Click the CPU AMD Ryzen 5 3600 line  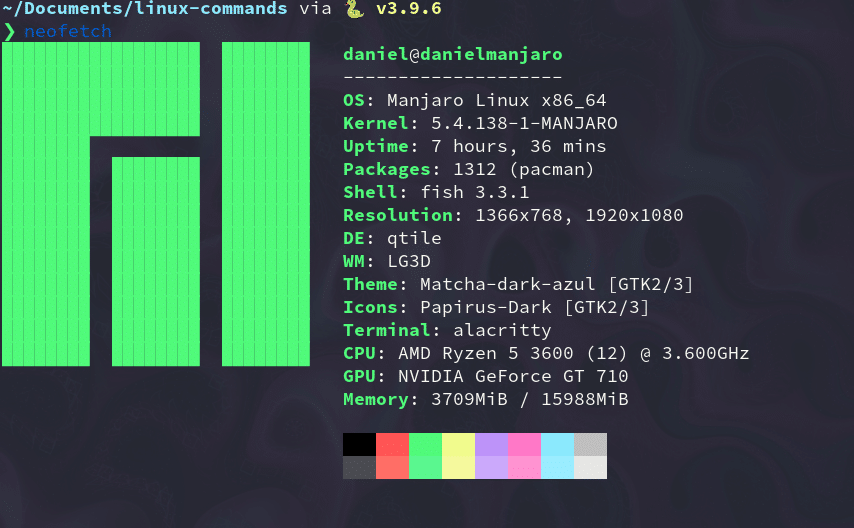tap(546, 354)
